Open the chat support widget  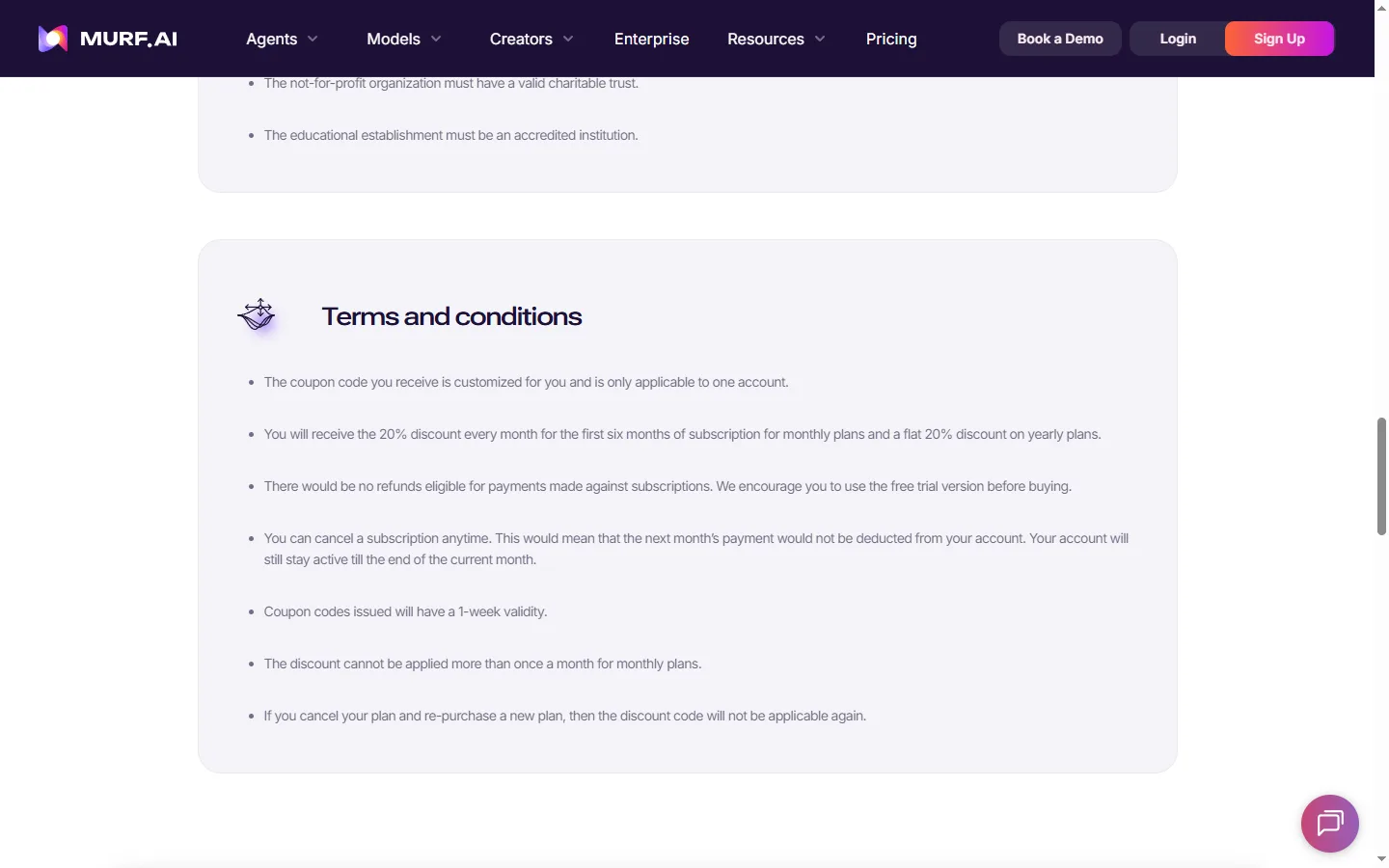(x=1330, y=824)
